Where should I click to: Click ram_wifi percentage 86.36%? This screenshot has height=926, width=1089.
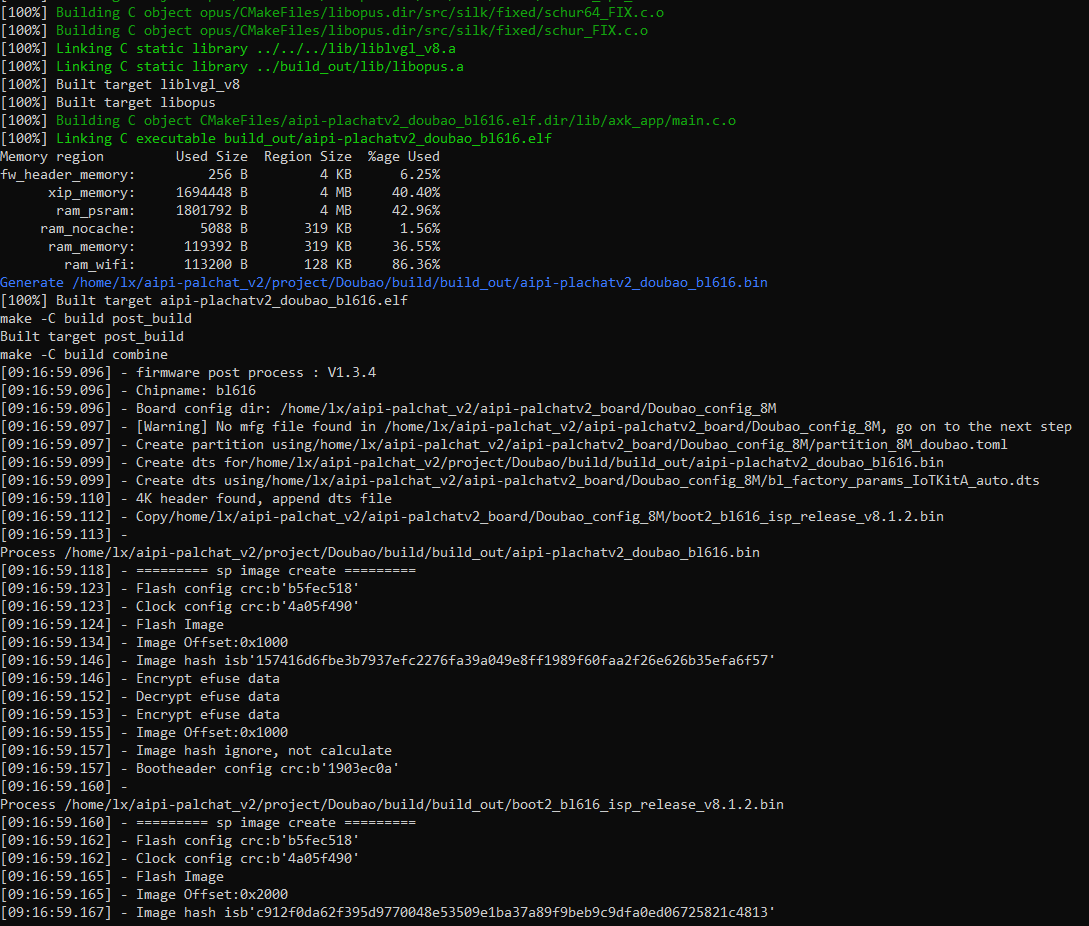tap(416, 265)
